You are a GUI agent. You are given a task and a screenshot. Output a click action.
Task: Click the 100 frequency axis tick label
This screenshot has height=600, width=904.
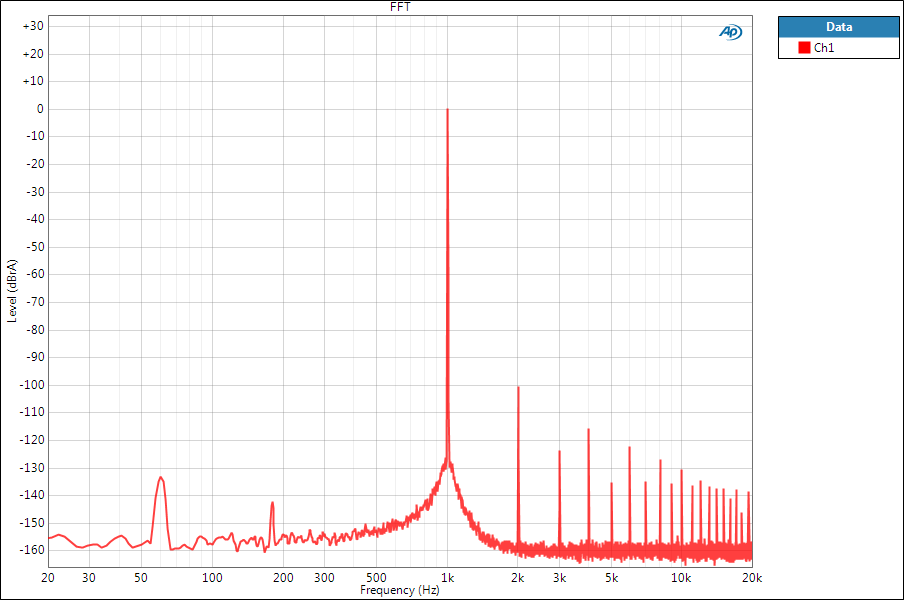(x=212, y=578)
